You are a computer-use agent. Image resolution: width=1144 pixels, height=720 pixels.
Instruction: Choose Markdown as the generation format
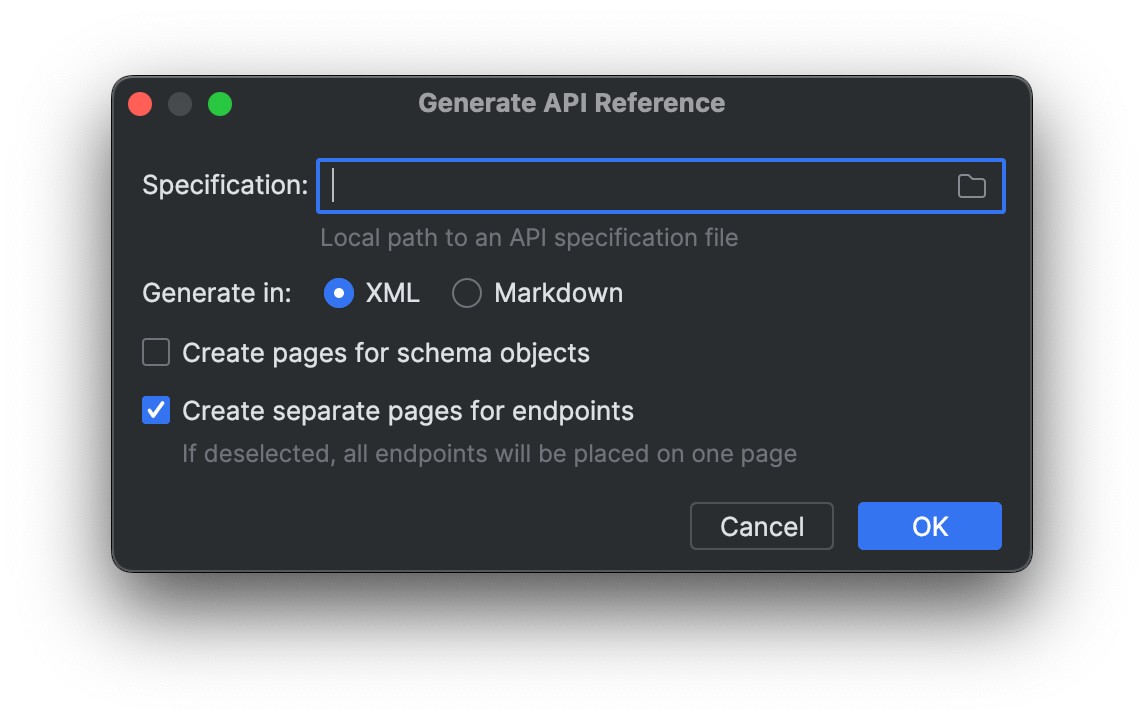tap(466, 293)
